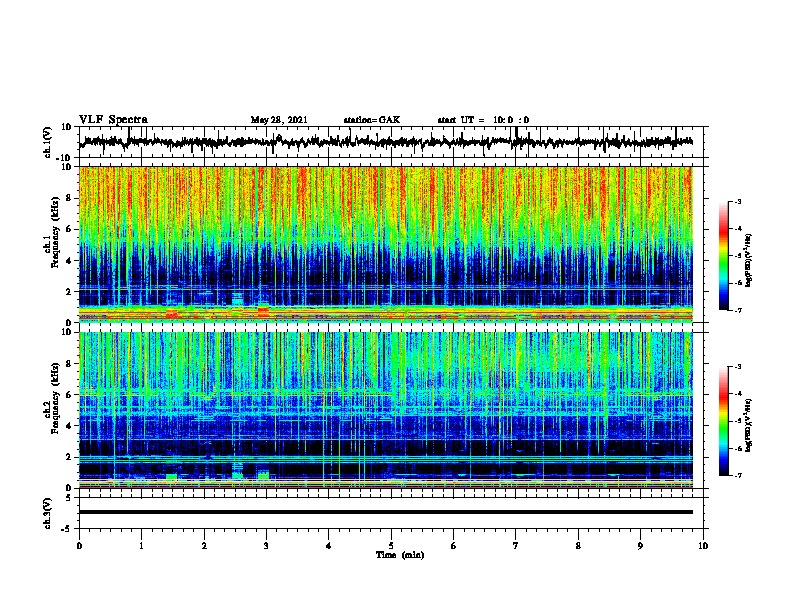Click the ch.1(V) waveform axis label

pyautogui.click(x=48, y=142)
